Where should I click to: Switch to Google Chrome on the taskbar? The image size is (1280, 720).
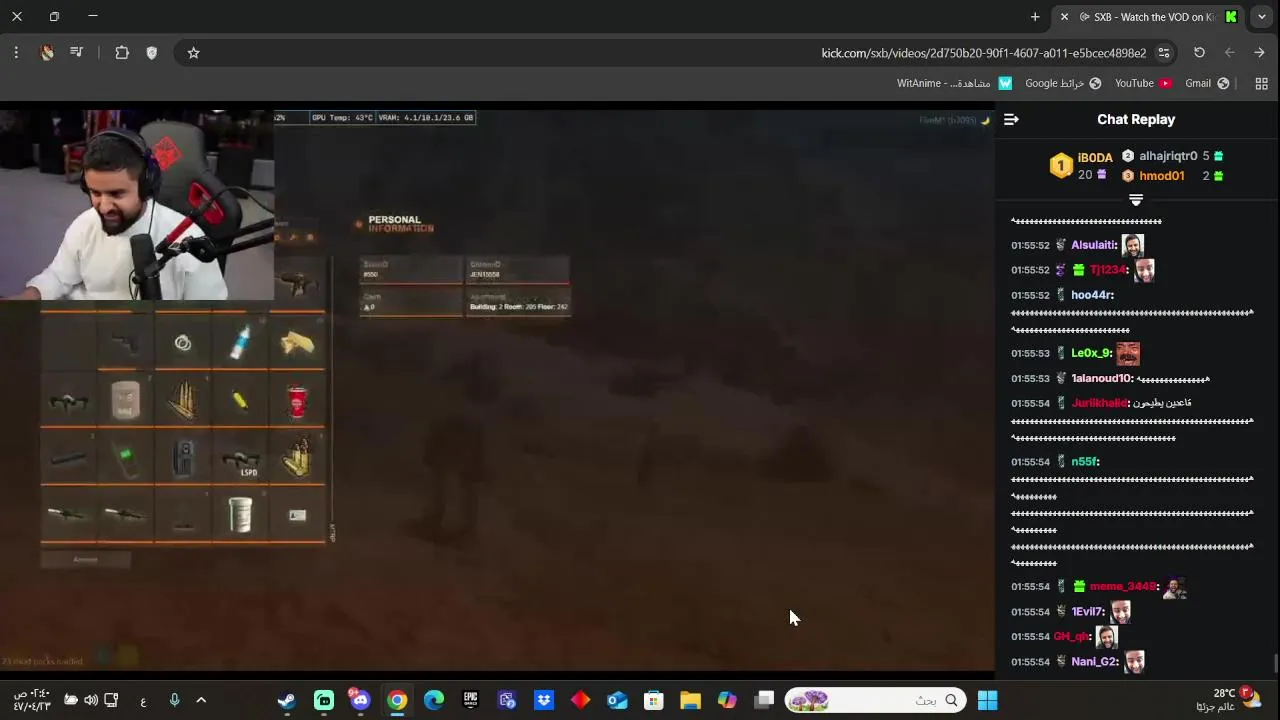(x=397, y=700)
